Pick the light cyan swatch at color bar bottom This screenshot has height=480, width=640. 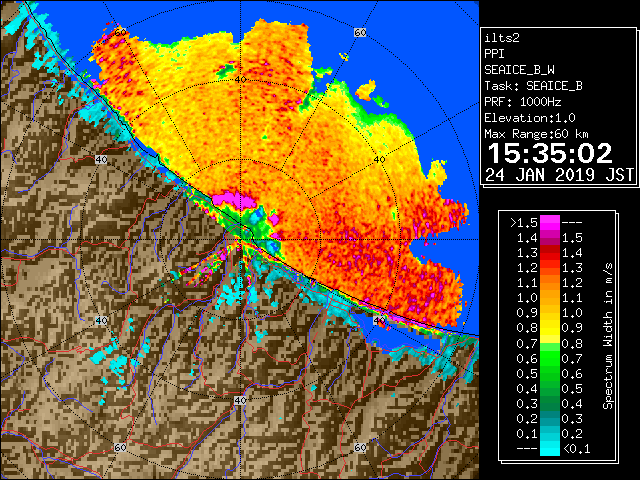pos(550,448)
